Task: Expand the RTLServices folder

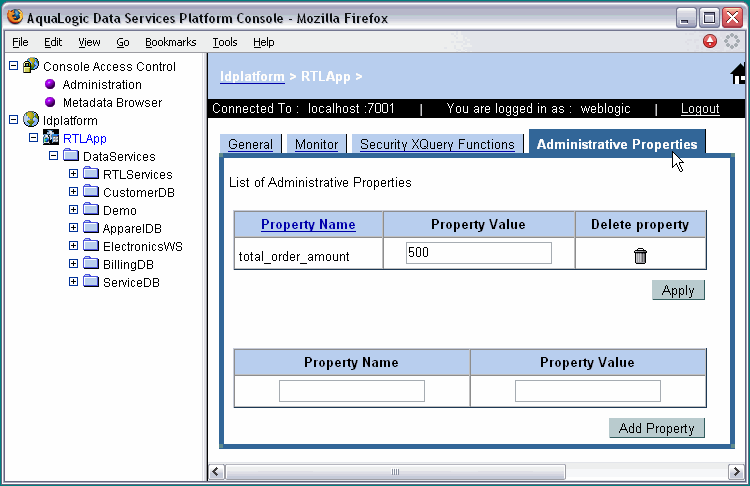Action: [73, 174]
